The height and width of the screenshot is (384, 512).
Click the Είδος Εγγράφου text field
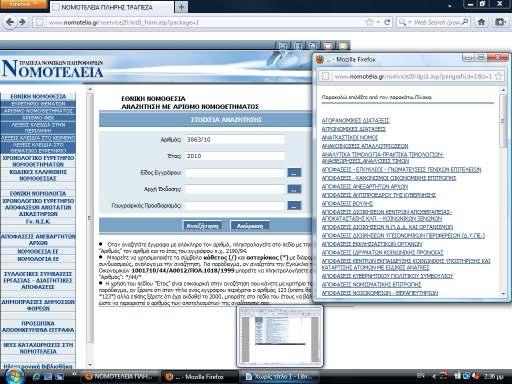[x=235, y=173]
